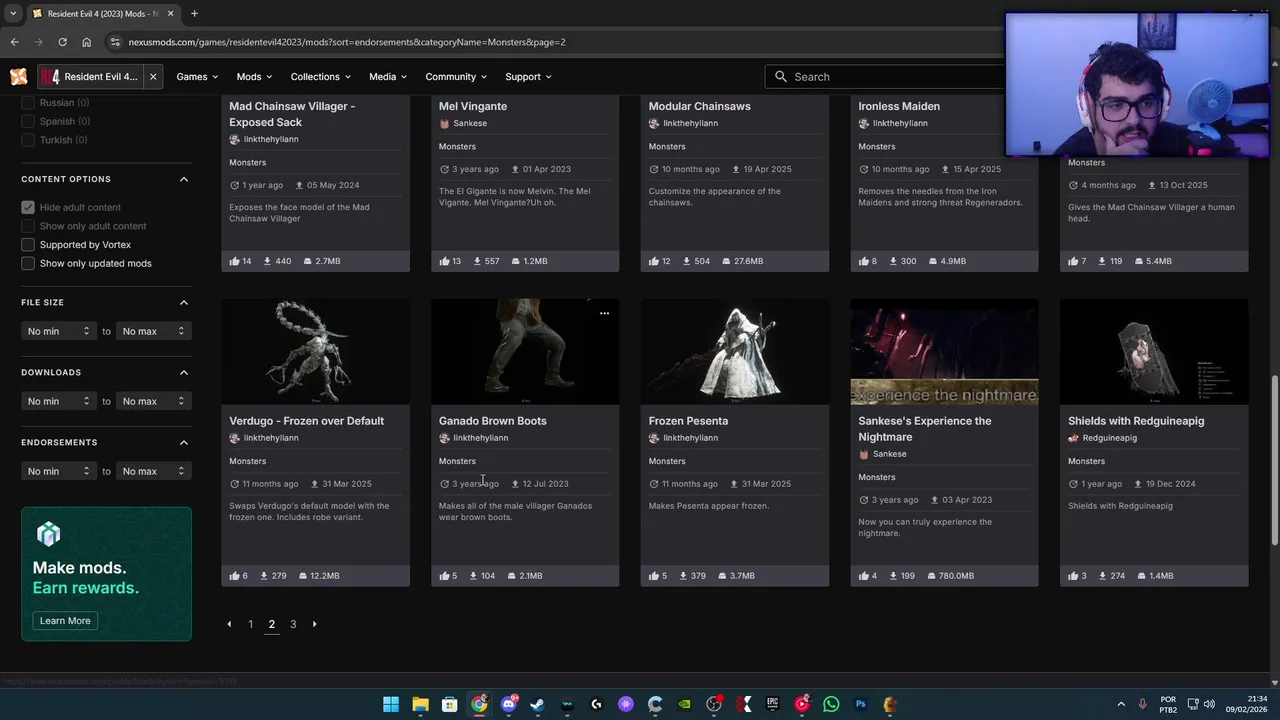Click the Nexus Mods logo icon
The height and width of the screenshot is (720, 1280).
[x=18, y=77]
